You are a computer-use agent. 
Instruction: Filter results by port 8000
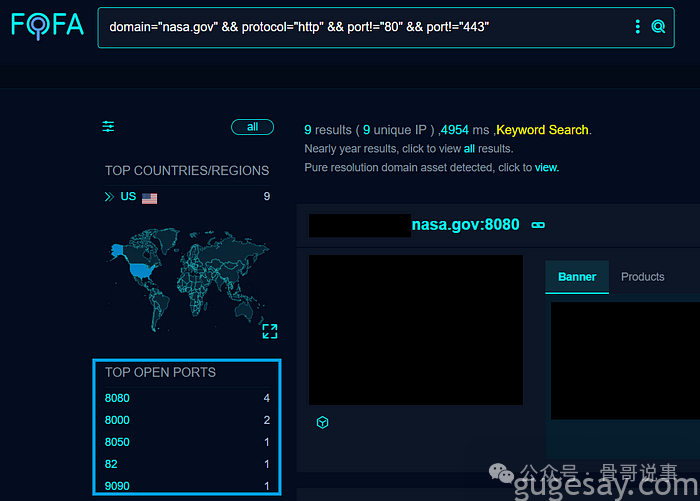(x=117, y=420)
